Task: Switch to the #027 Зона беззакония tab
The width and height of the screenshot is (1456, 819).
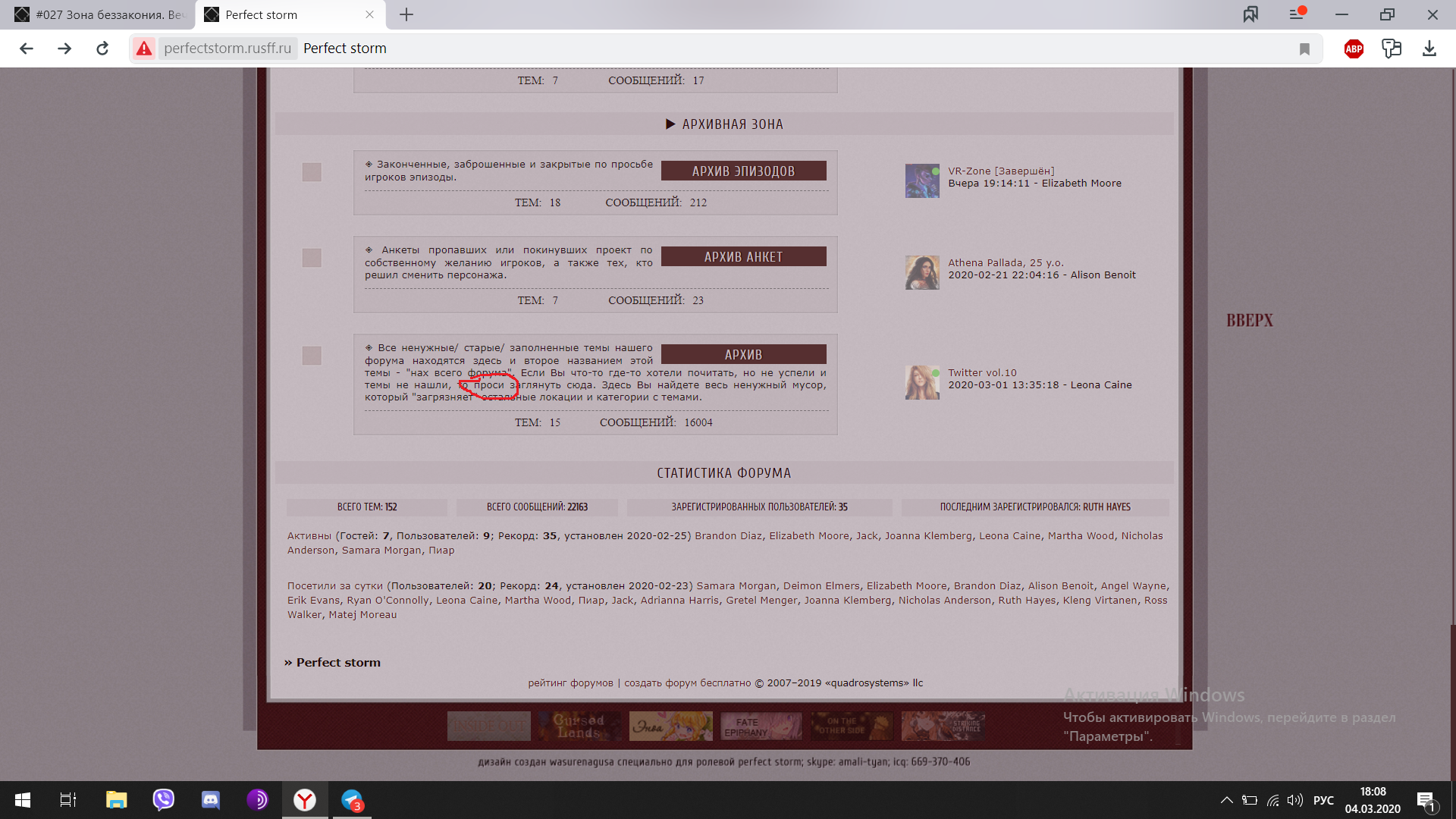Action: pyautogui.click(x=99, y=14)
